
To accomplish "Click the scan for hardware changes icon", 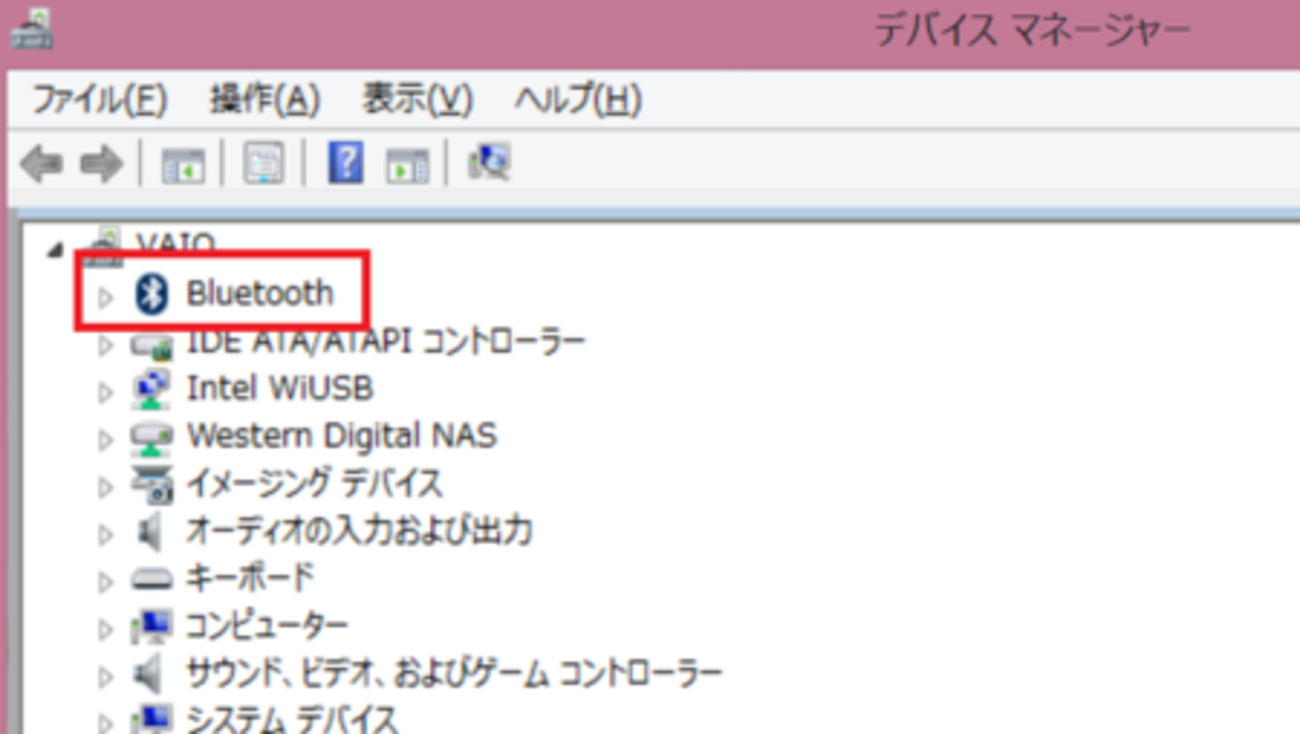I will pos(489,162).
